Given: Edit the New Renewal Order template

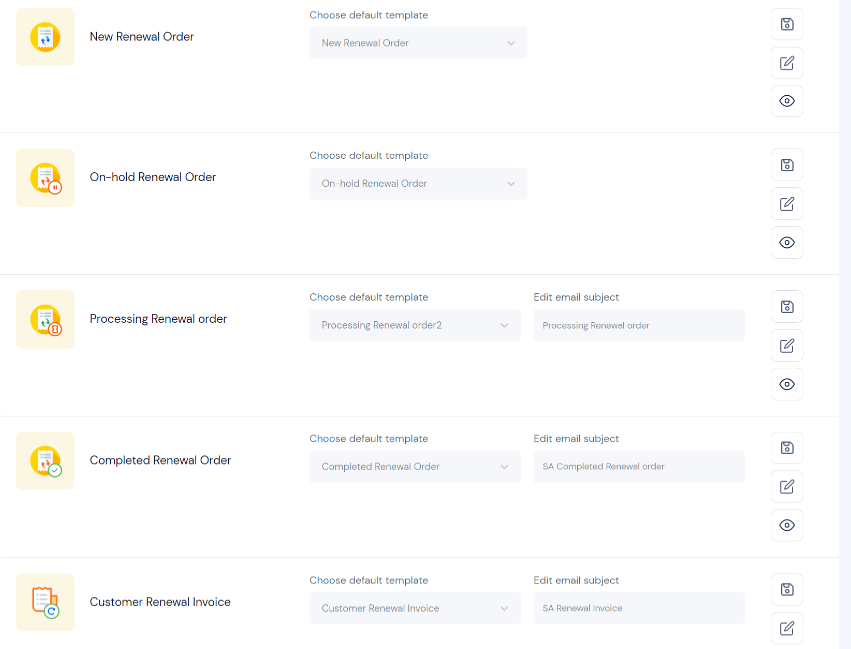Looking at the screenshot, I should click(x=787, y=63).
